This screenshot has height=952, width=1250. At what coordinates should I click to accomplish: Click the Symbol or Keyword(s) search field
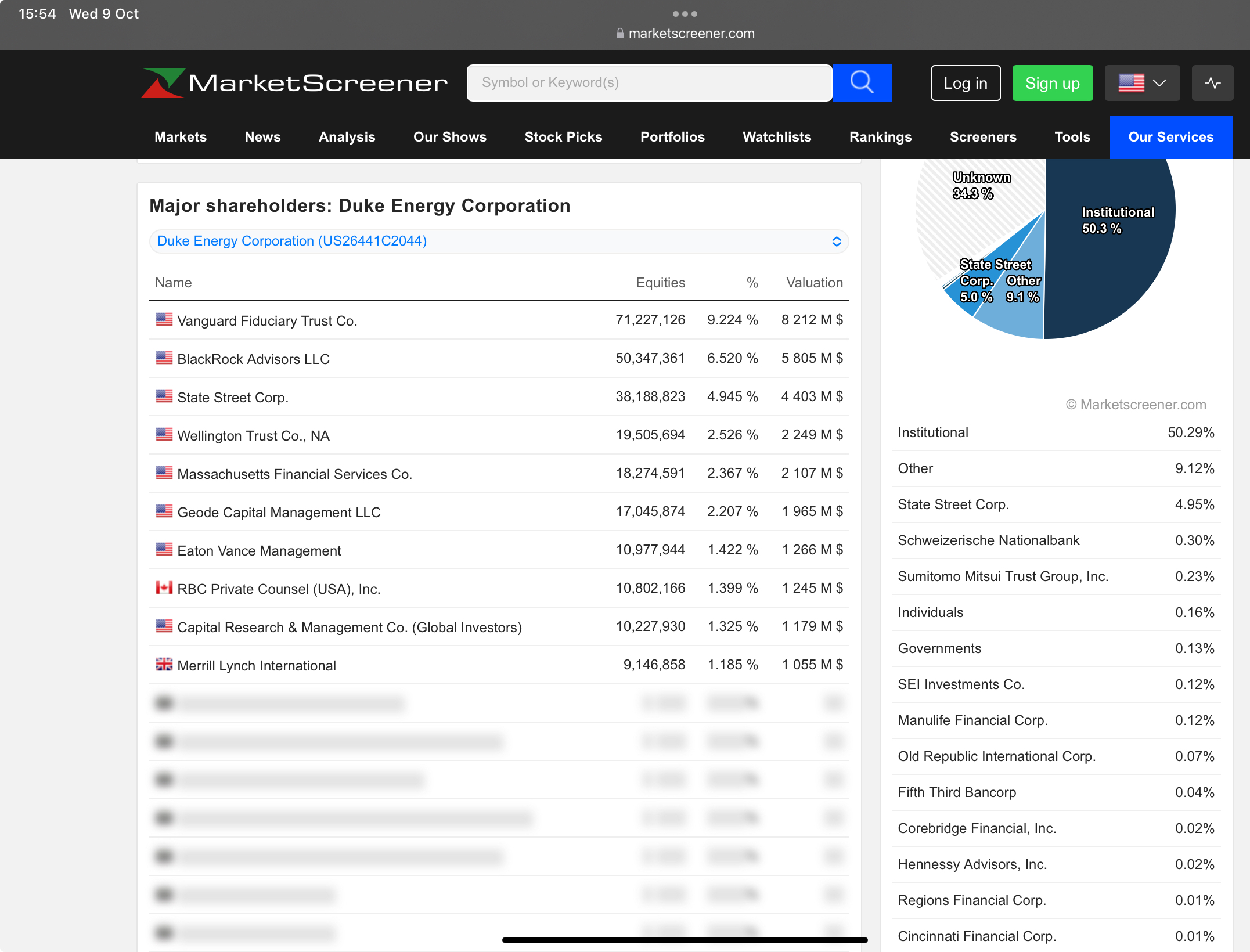pos(649,83)
